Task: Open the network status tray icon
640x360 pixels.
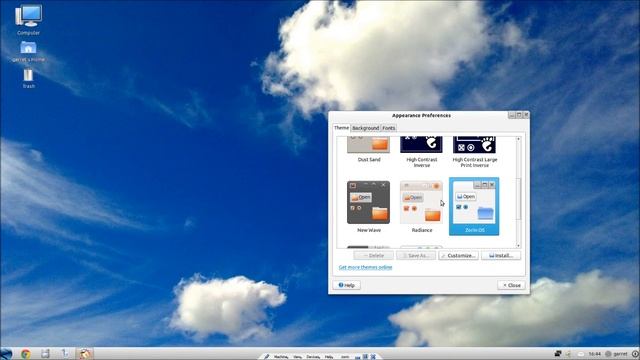Action: [x=558, y=354]
